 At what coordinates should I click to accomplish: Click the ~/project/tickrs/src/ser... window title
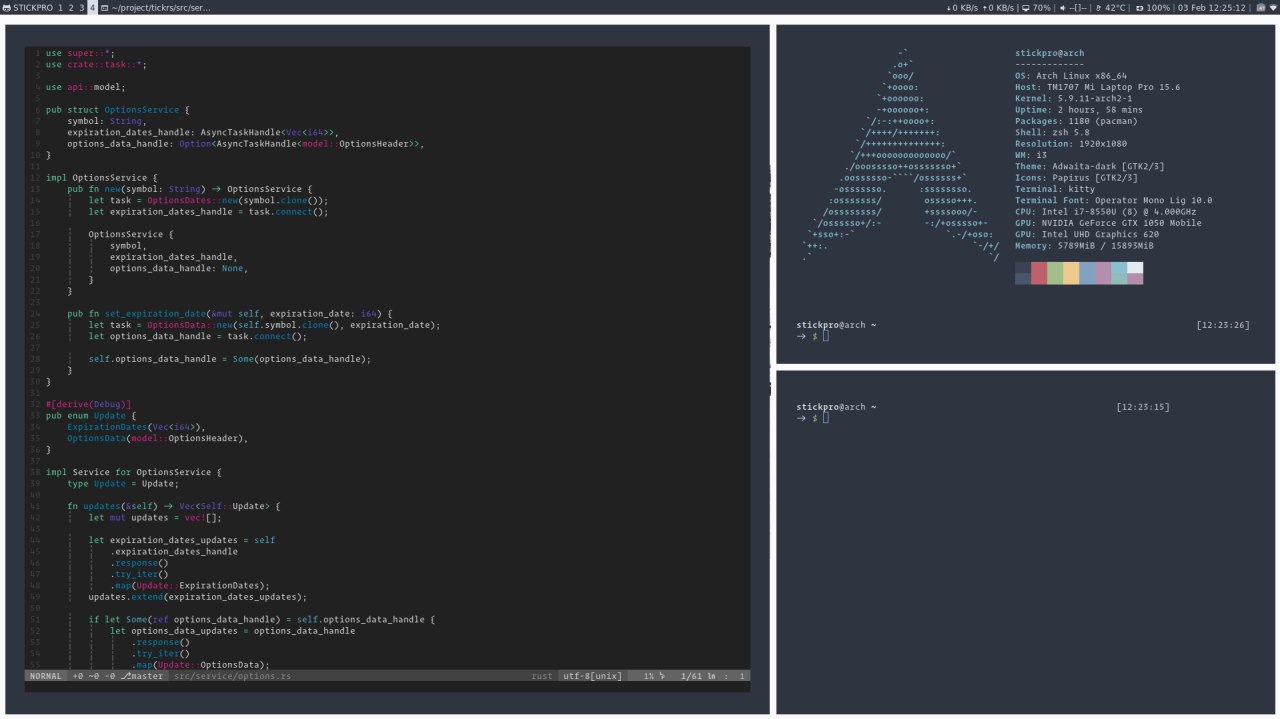[161, 7]
